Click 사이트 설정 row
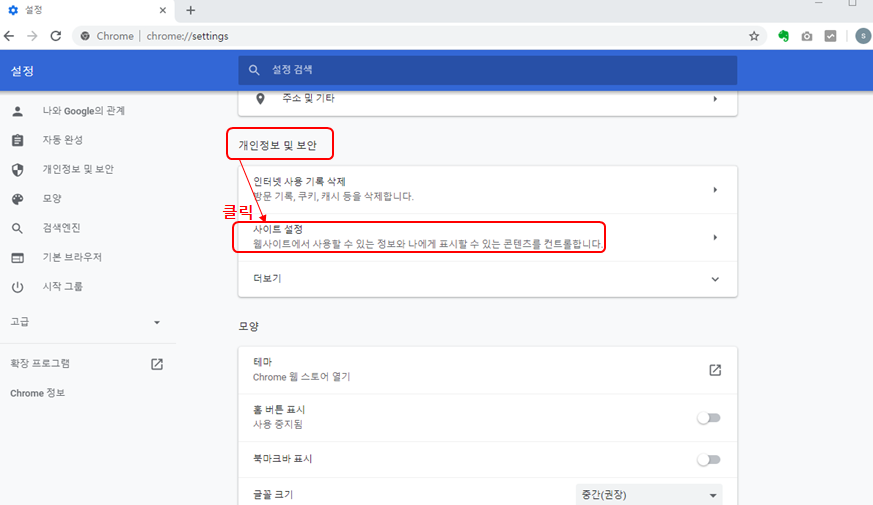873x505 pixels. [488, 238]
